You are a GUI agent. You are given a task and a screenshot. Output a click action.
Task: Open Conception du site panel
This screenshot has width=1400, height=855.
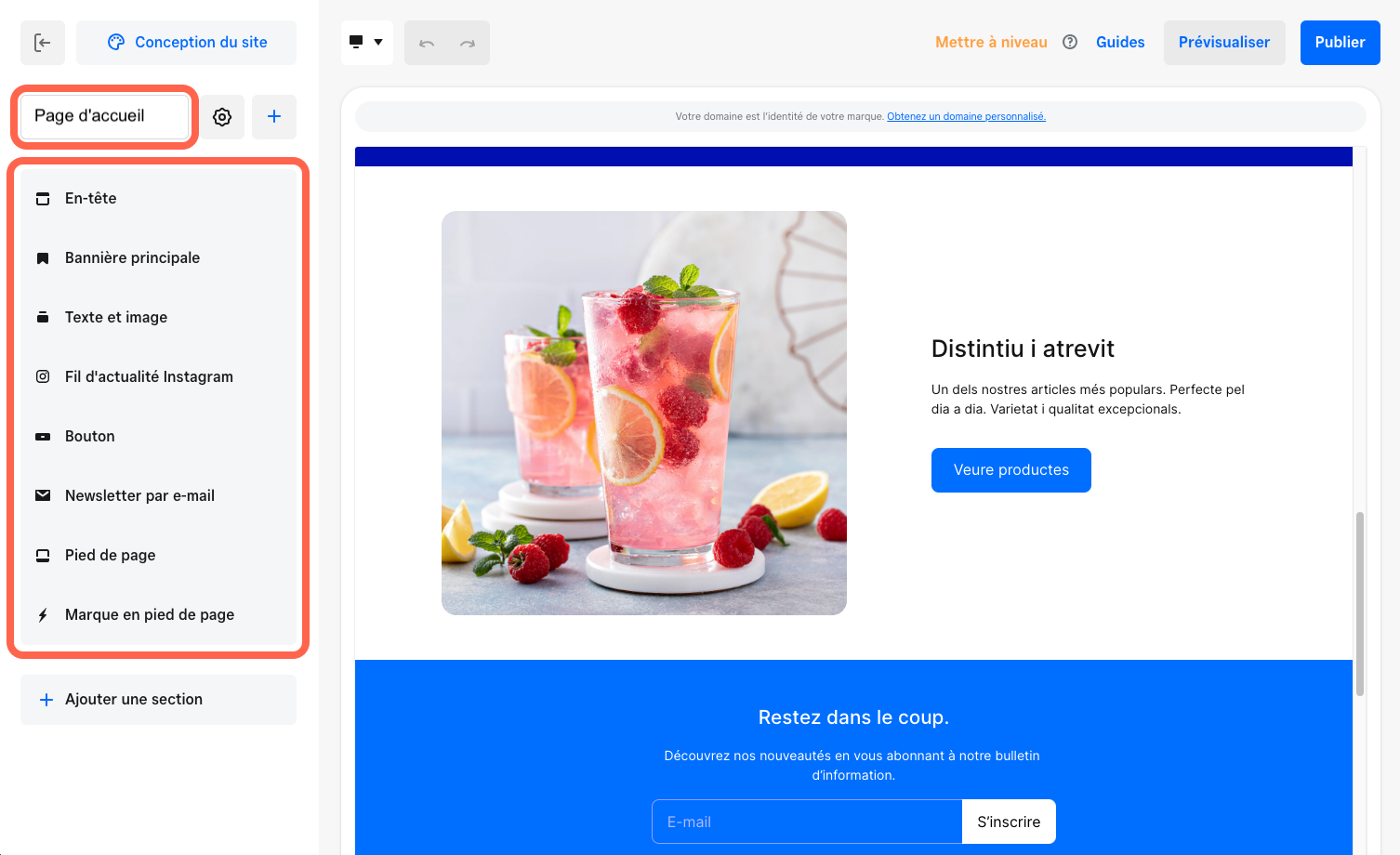click(186, 43)
